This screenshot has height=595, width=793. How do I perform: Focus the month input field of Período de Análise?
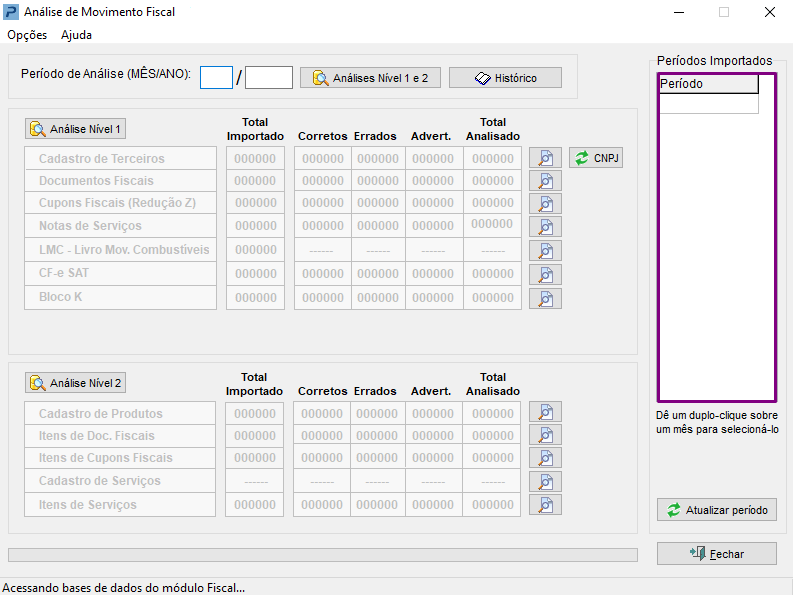click(216, 78)
